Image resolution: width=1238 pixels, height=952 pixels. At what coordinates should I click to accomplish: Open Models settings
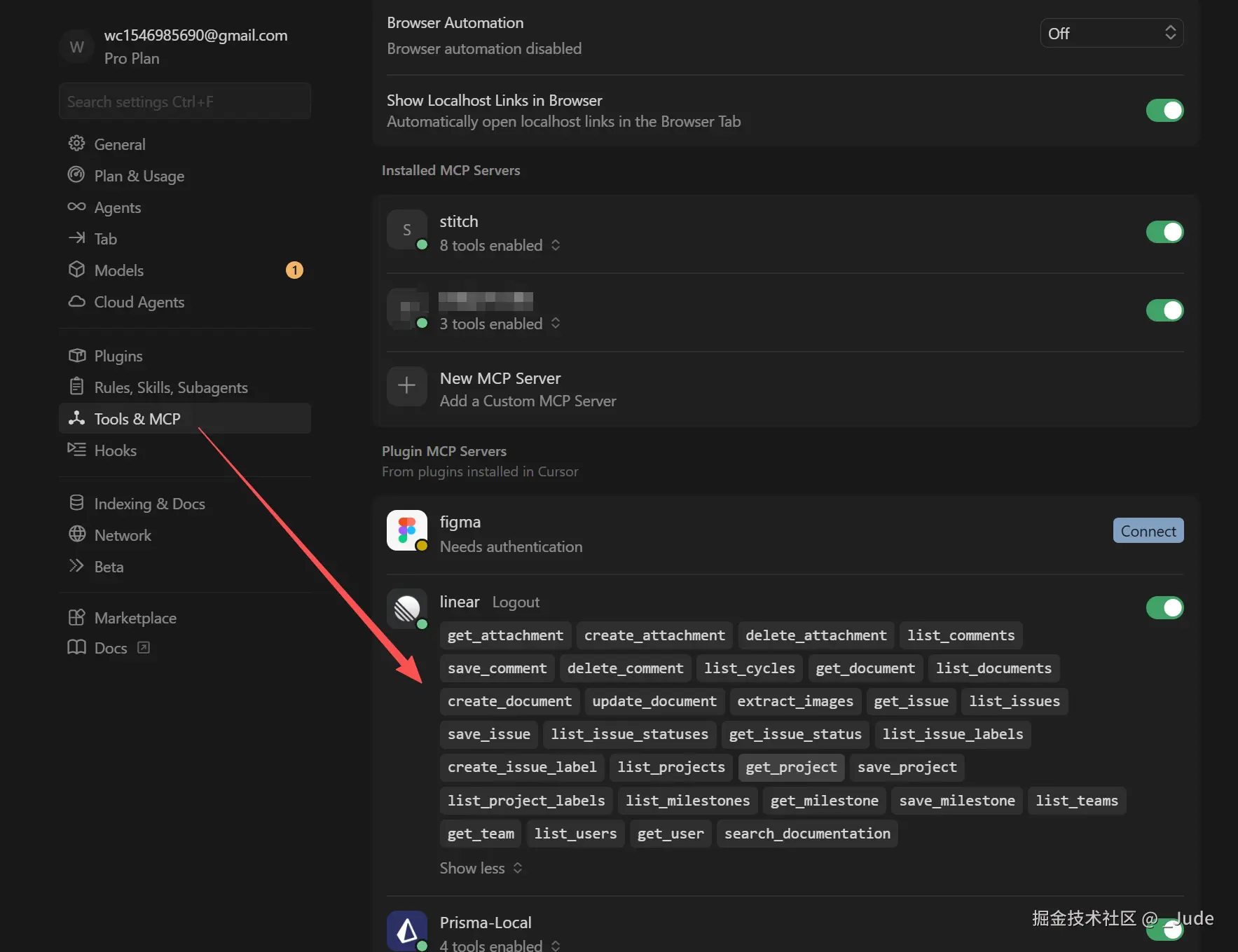(185, 270)
